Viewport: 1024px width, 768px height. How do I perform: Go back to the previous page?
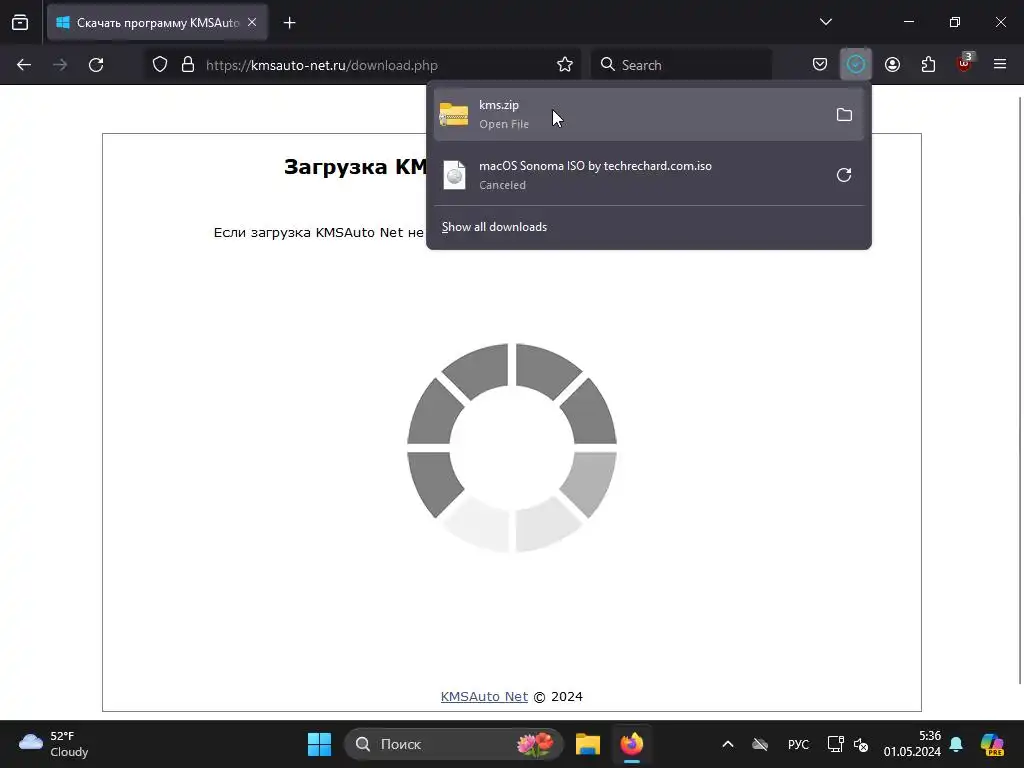coord(24,65)
